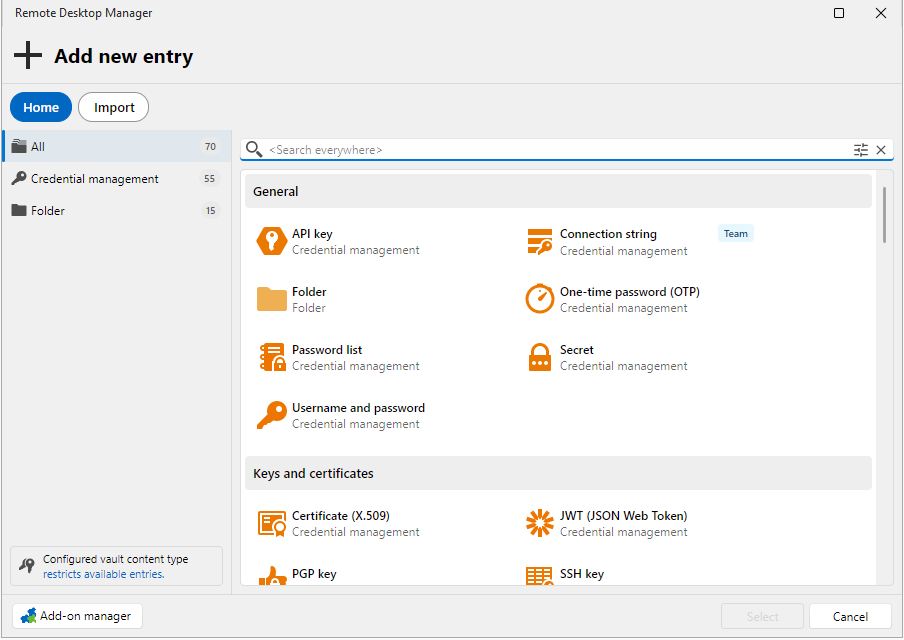The image size is (904, 640).
Task: Click the JWT (JSON Web Token) label
Action: pos(623,515)
